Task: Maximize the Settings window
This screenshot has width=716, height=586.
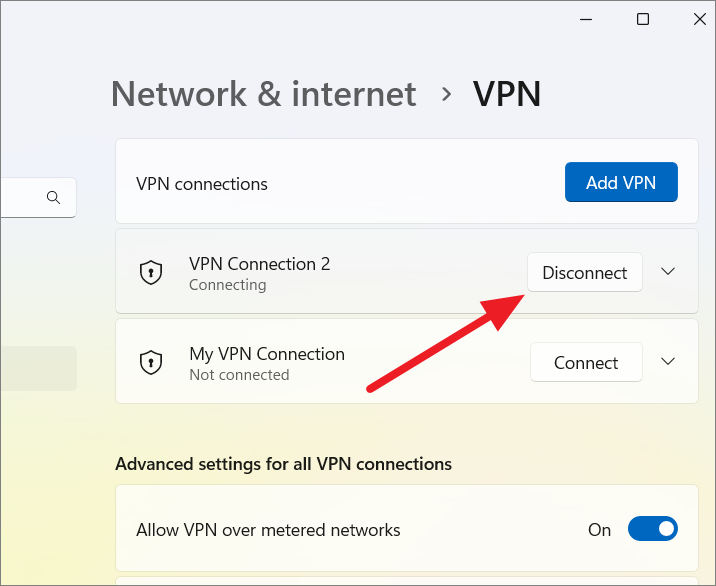Action: (643, 19)
